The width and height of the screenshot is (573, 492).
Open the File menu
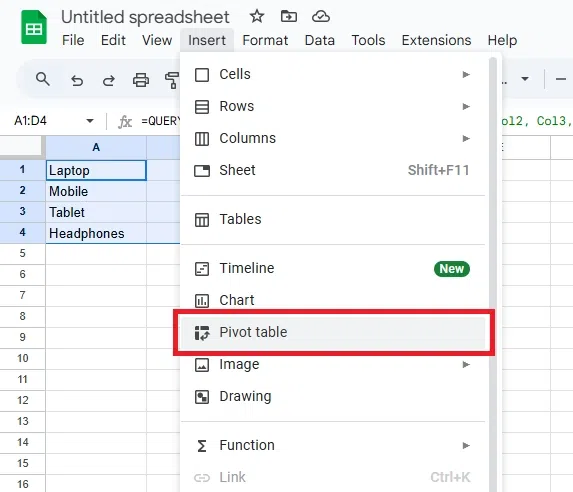point(73,40)
